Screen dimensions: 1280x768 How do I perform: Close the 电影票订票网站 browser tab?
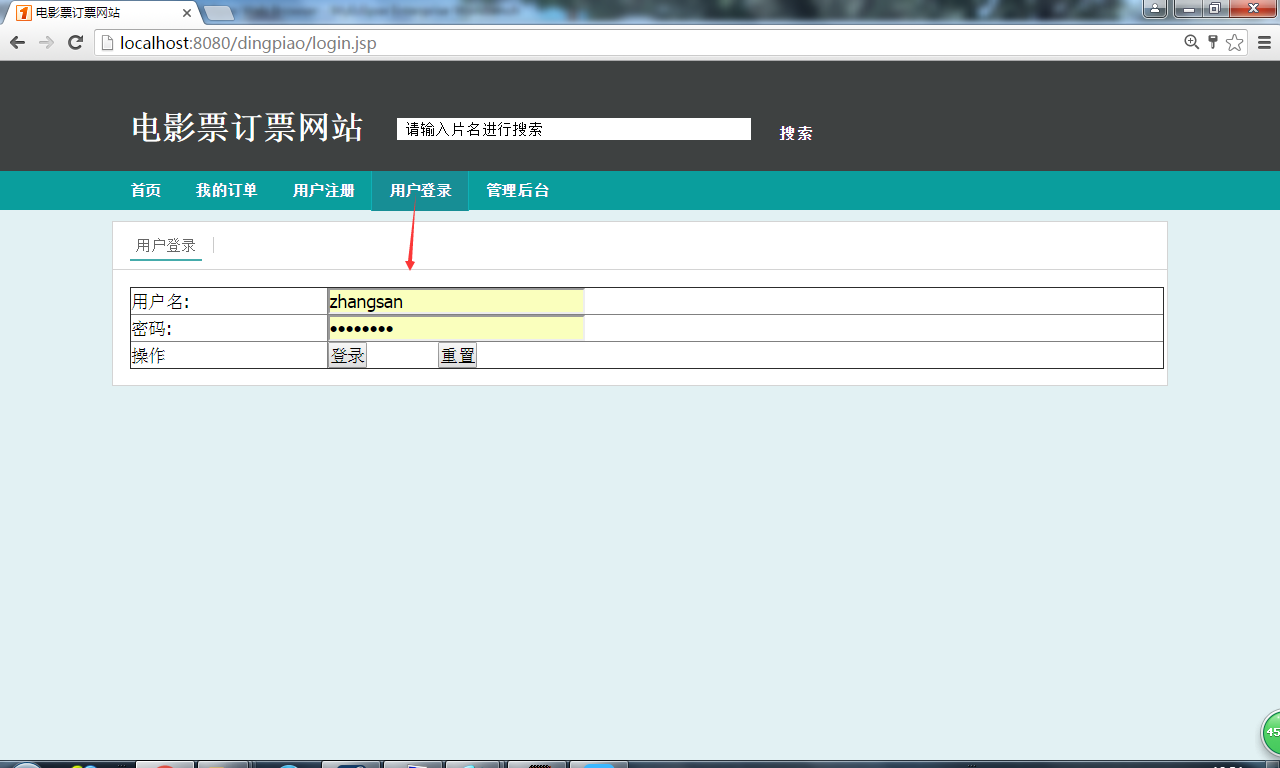[x=187, y=13]
